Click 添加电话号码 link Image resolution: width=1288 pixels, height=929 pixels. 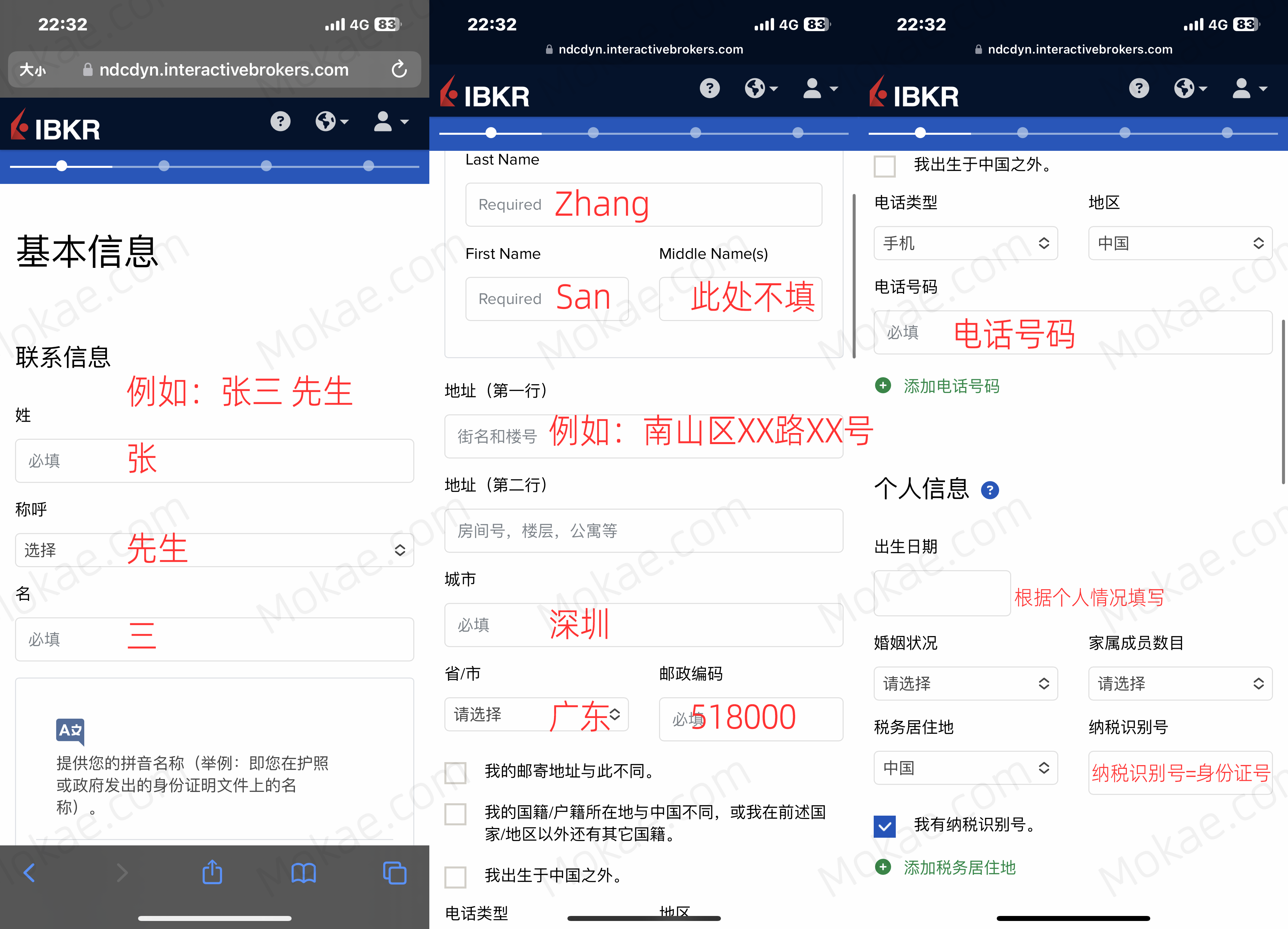(x=951, y=386)
